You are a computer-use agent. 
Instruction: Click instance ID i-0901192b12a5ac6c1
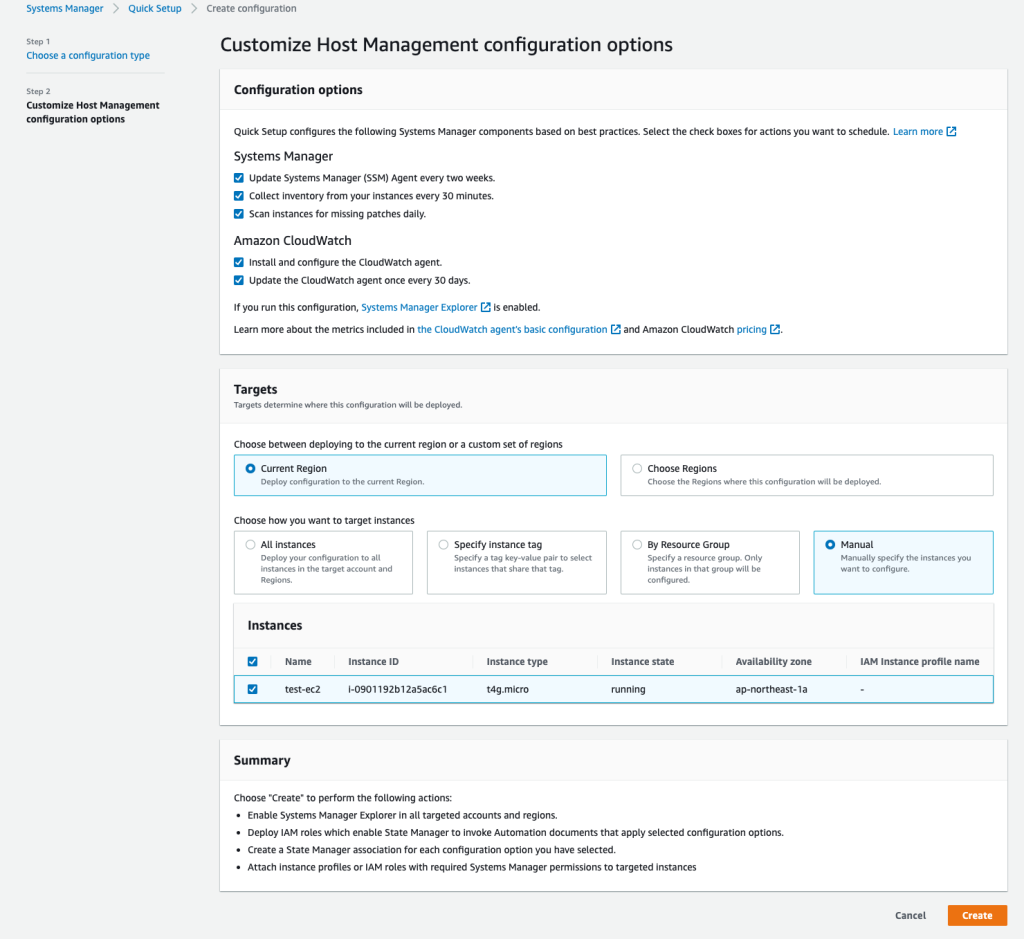point(398,689)
